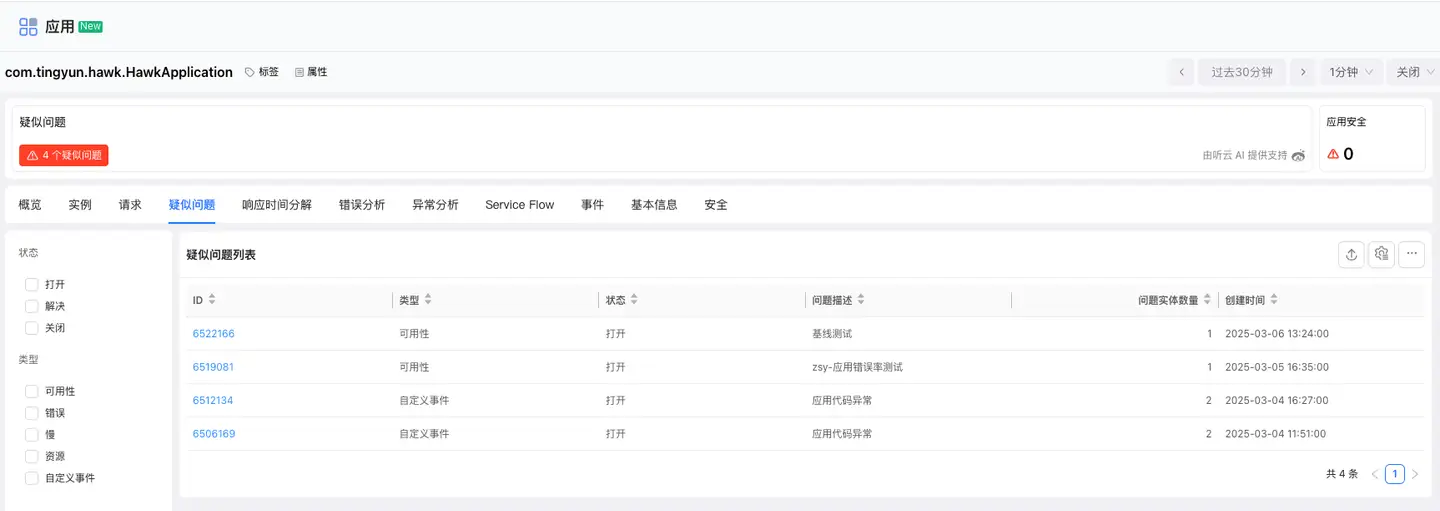Tick the 自定义事件 type checkbox

(x=32, y=478)
